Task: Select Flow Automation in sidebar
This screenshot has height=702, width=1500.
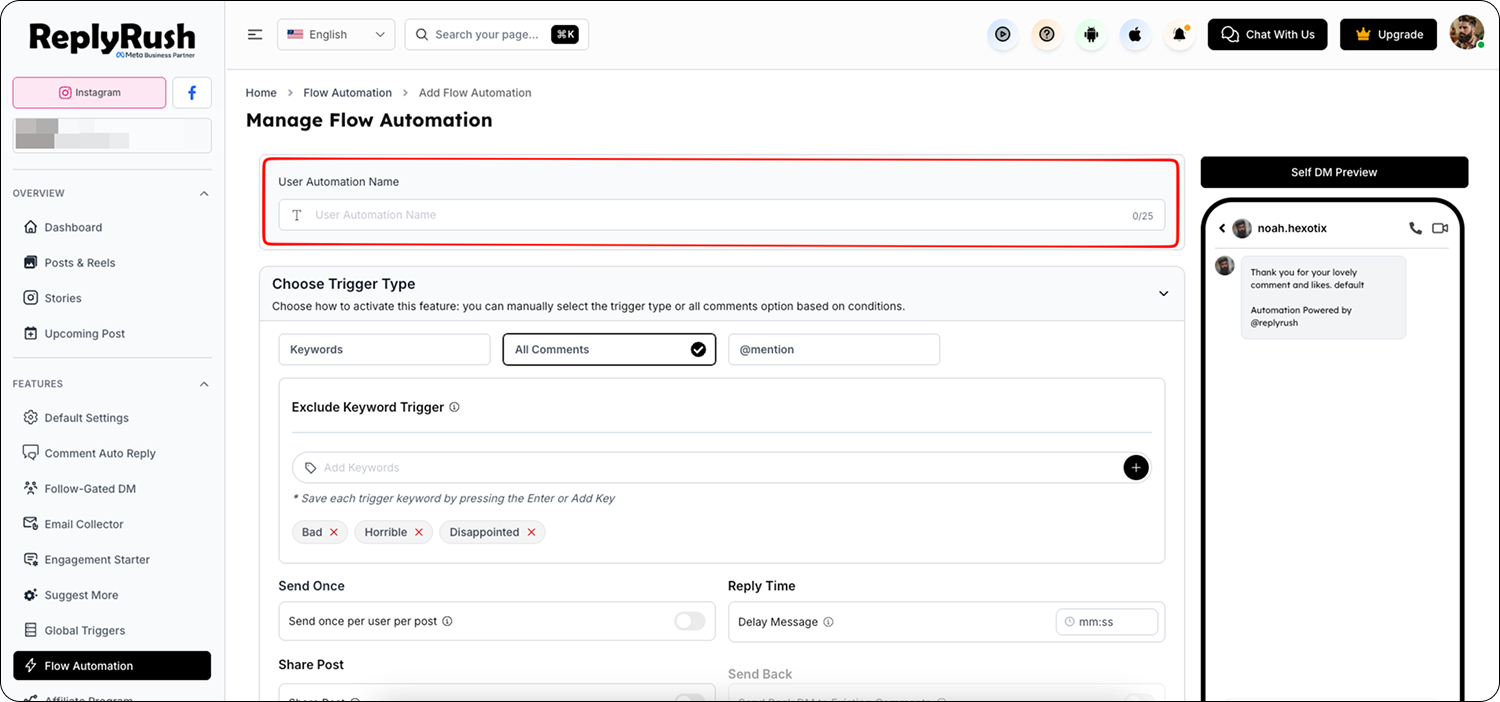Action: 112,666
